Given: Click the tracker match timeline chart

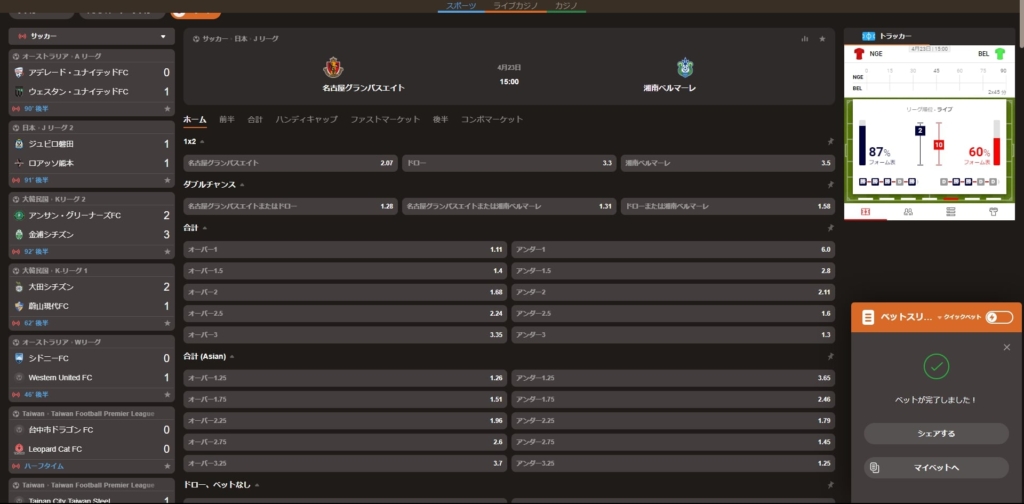Looking at the screenshot, I should click(929, 79).
